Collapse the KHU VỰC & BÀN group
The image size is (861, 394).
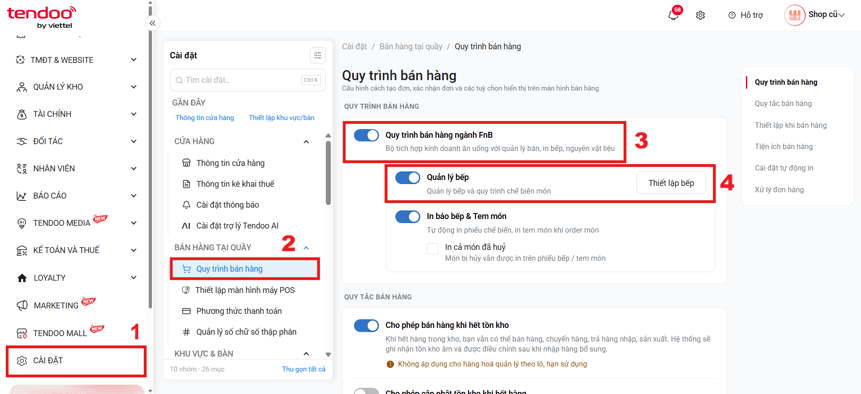[306, 353]
